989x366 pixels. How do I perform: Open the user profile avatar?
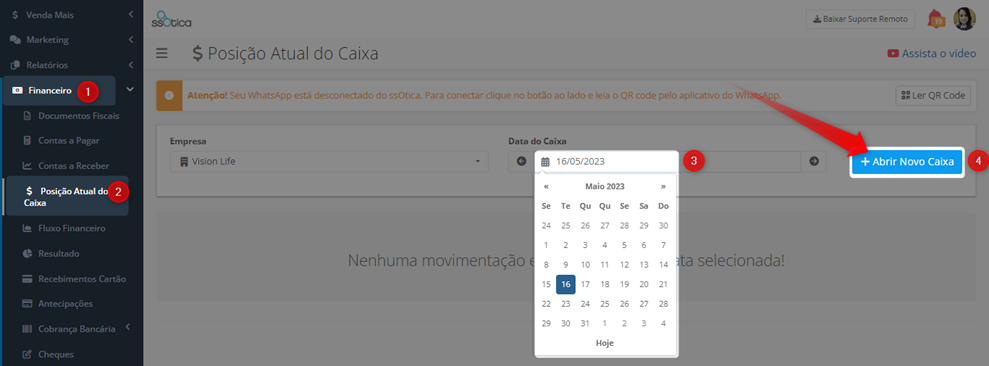tap(964, 19)
